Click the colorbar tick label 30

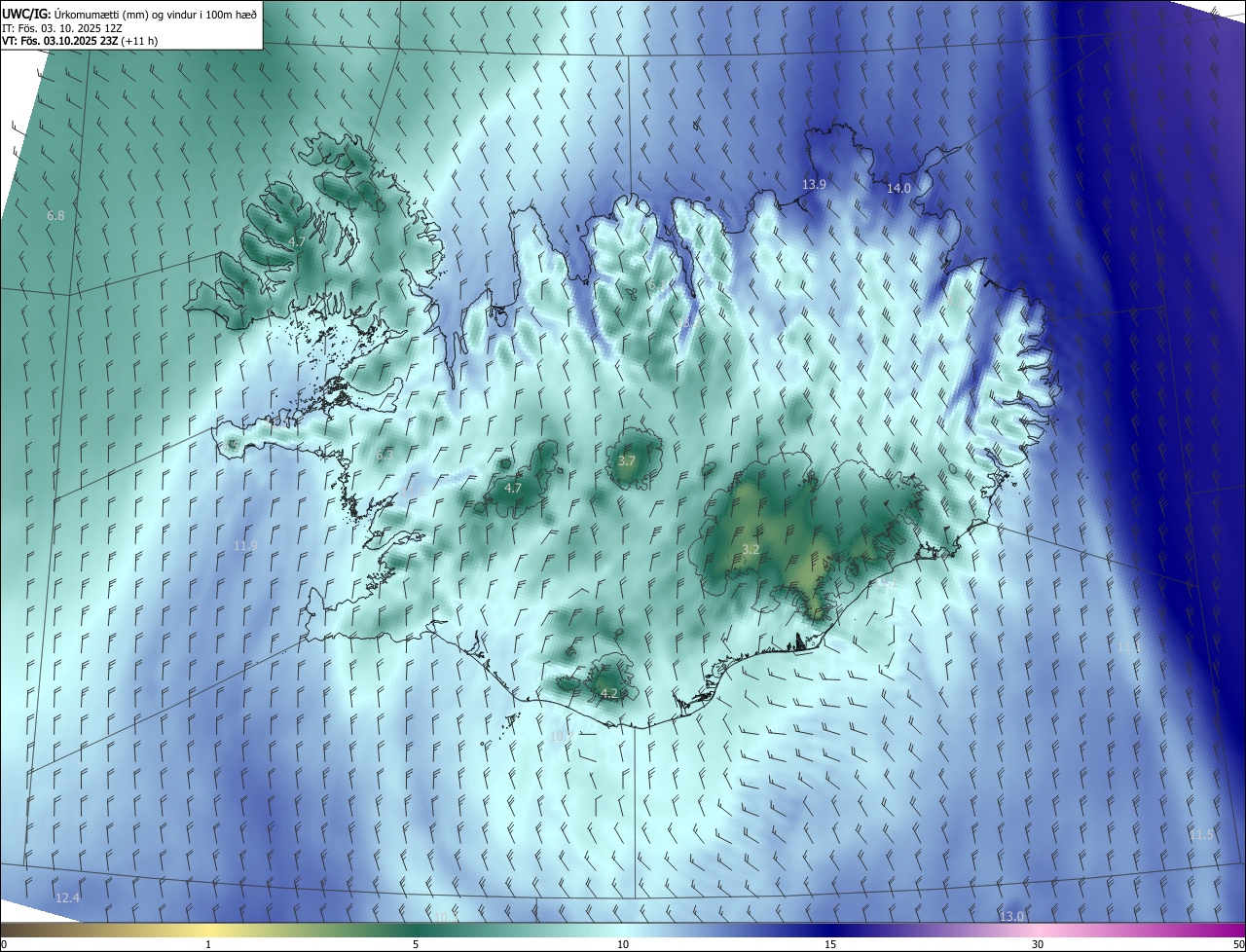pyautogui.click(x=1038, y=944)
